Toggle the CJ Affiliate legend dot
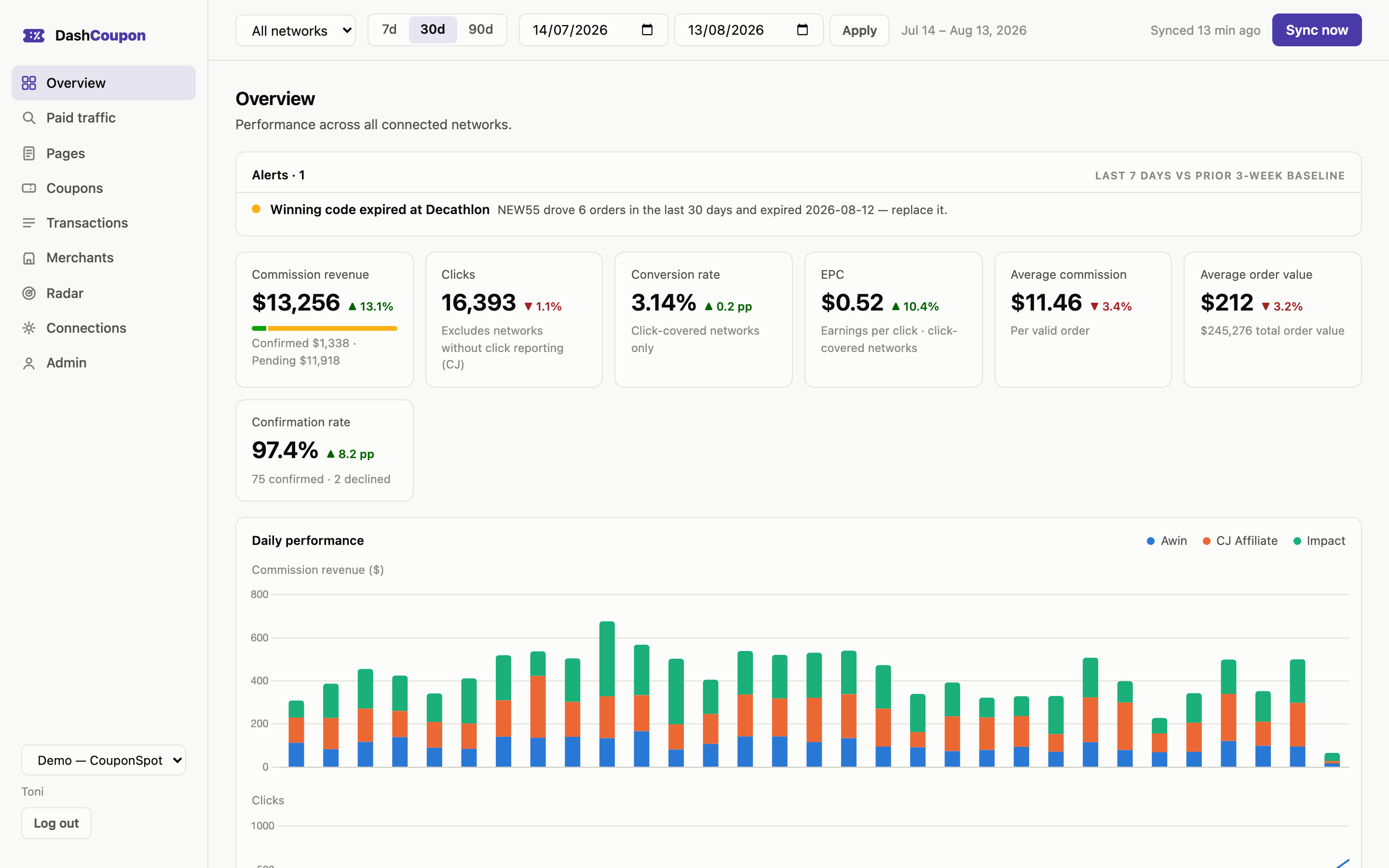Viewport: 1389px width, 868px height. click(1206, 541)
